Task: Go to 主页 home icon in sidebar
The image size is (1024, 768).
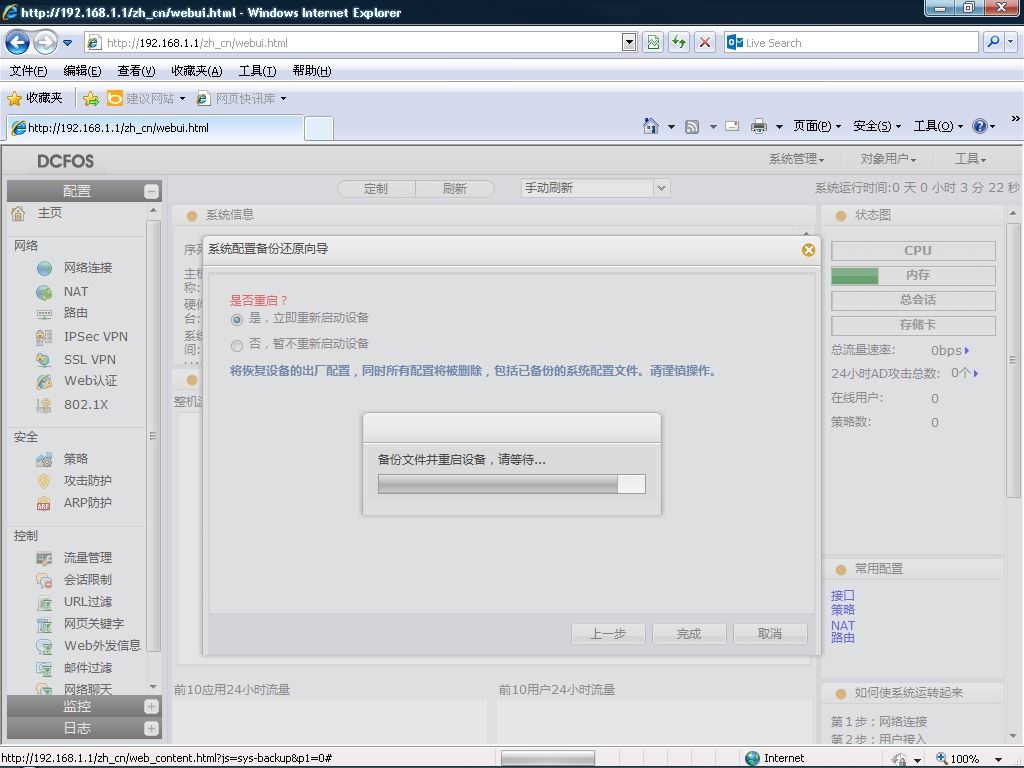Action: 18,213
